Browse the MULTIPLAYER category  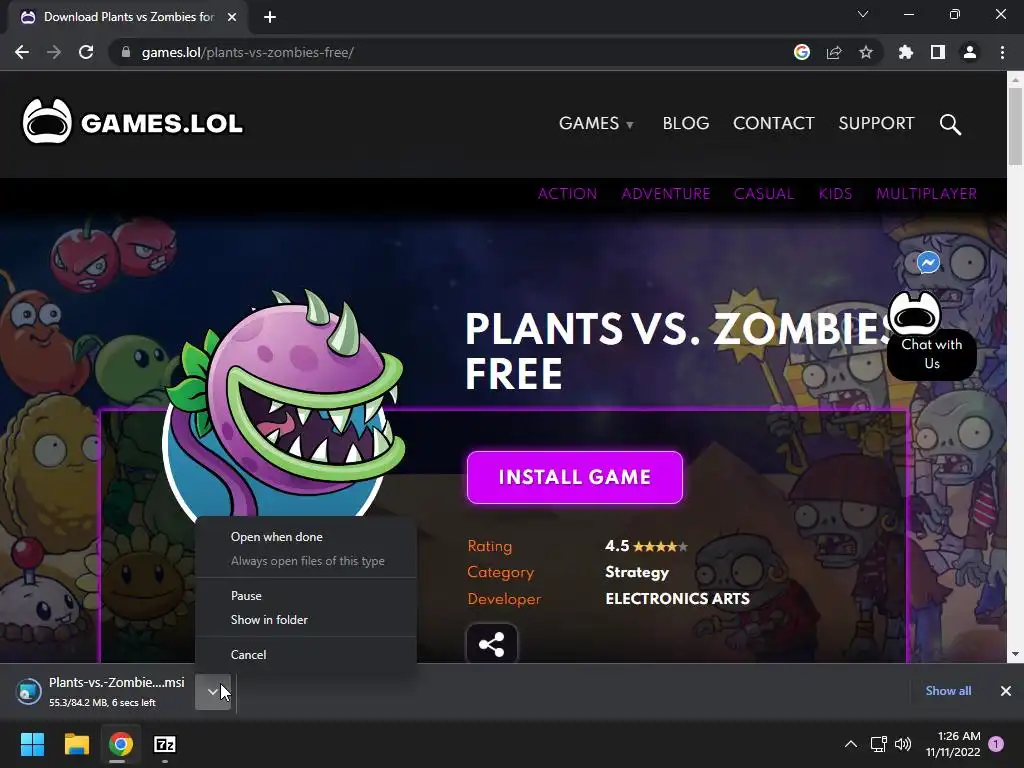pos(927,194)
